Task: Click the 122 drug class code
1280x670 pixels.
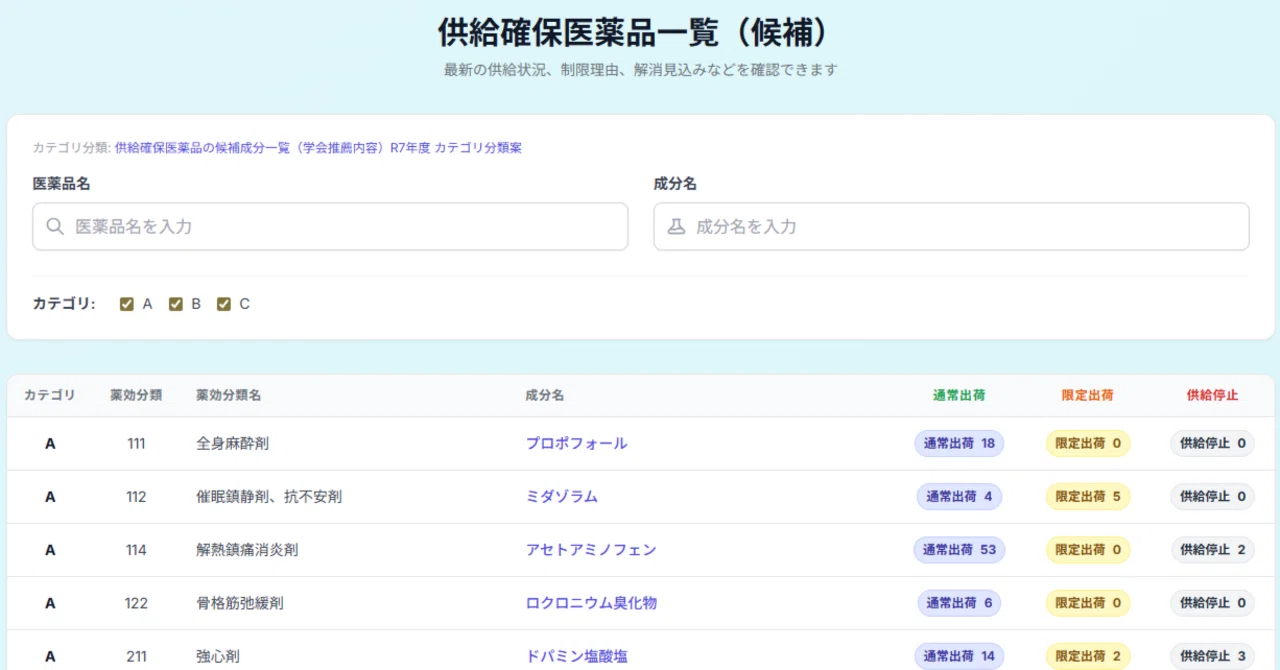Action: pos(136,603)
